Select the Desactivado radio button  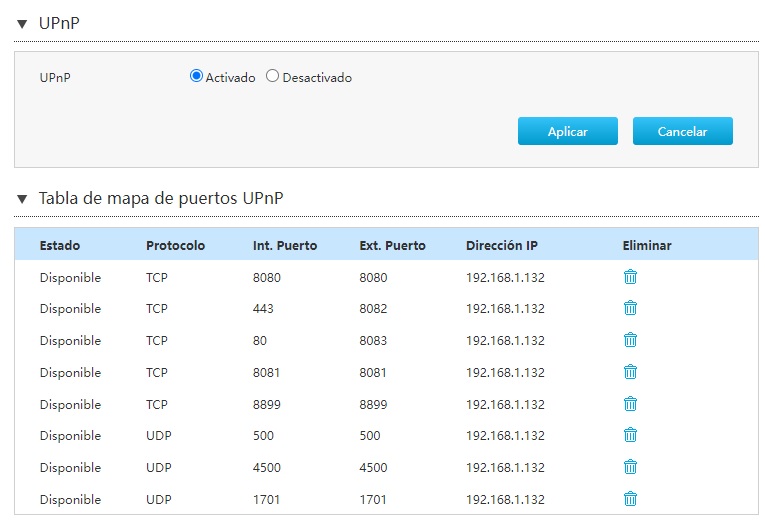coord(272,76)
